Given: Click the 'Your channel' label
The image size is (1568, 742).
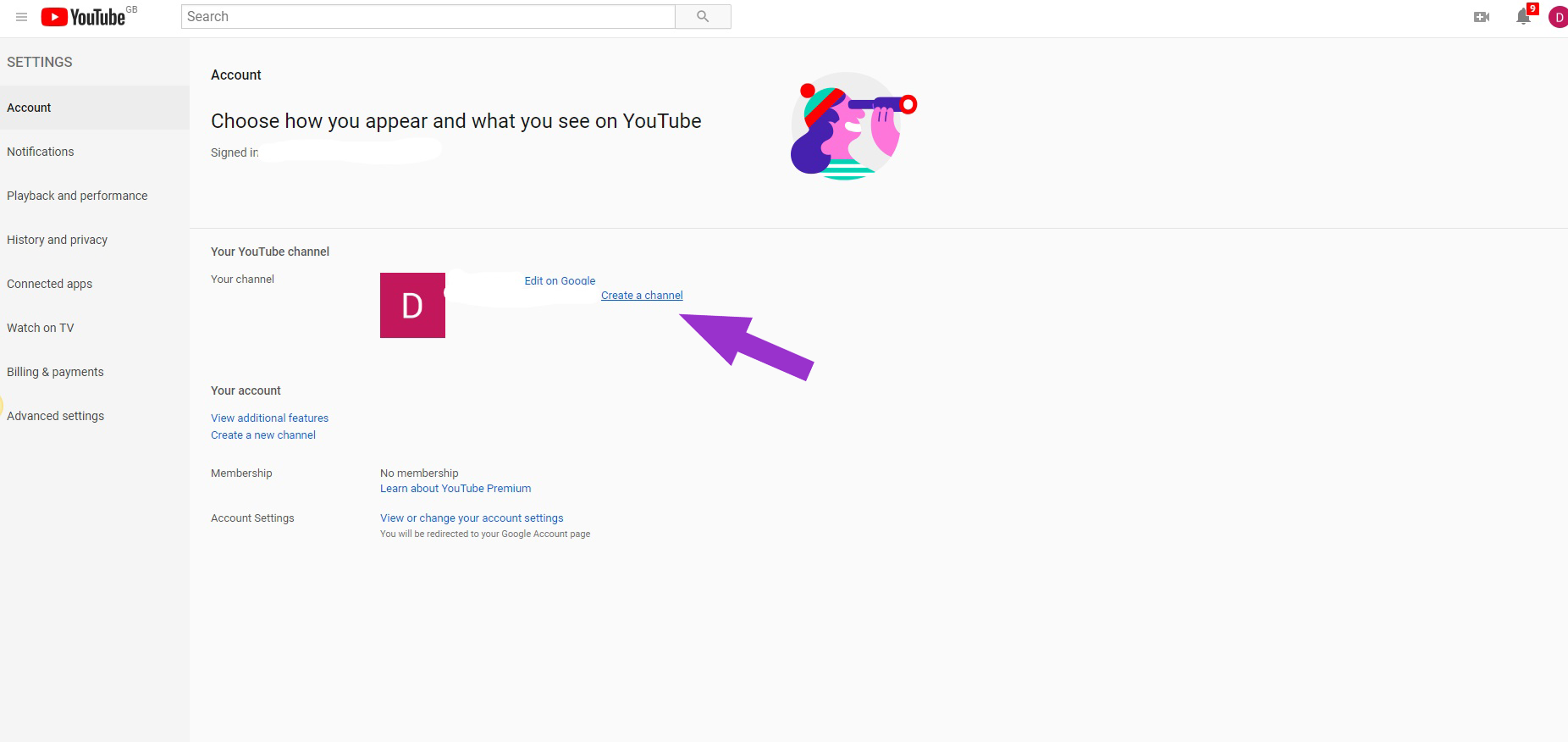Looking at the screenshot, I should click(x=242, y=279).
